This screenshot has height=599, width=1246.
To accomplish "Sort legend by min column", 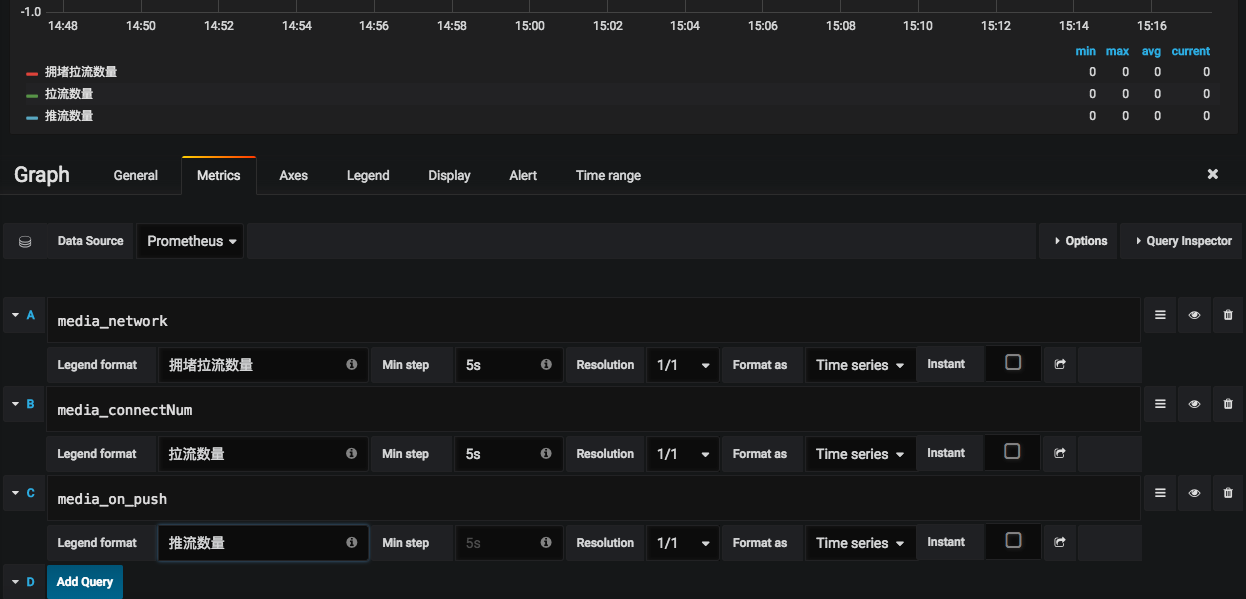I will click(x=1085, y=51).
